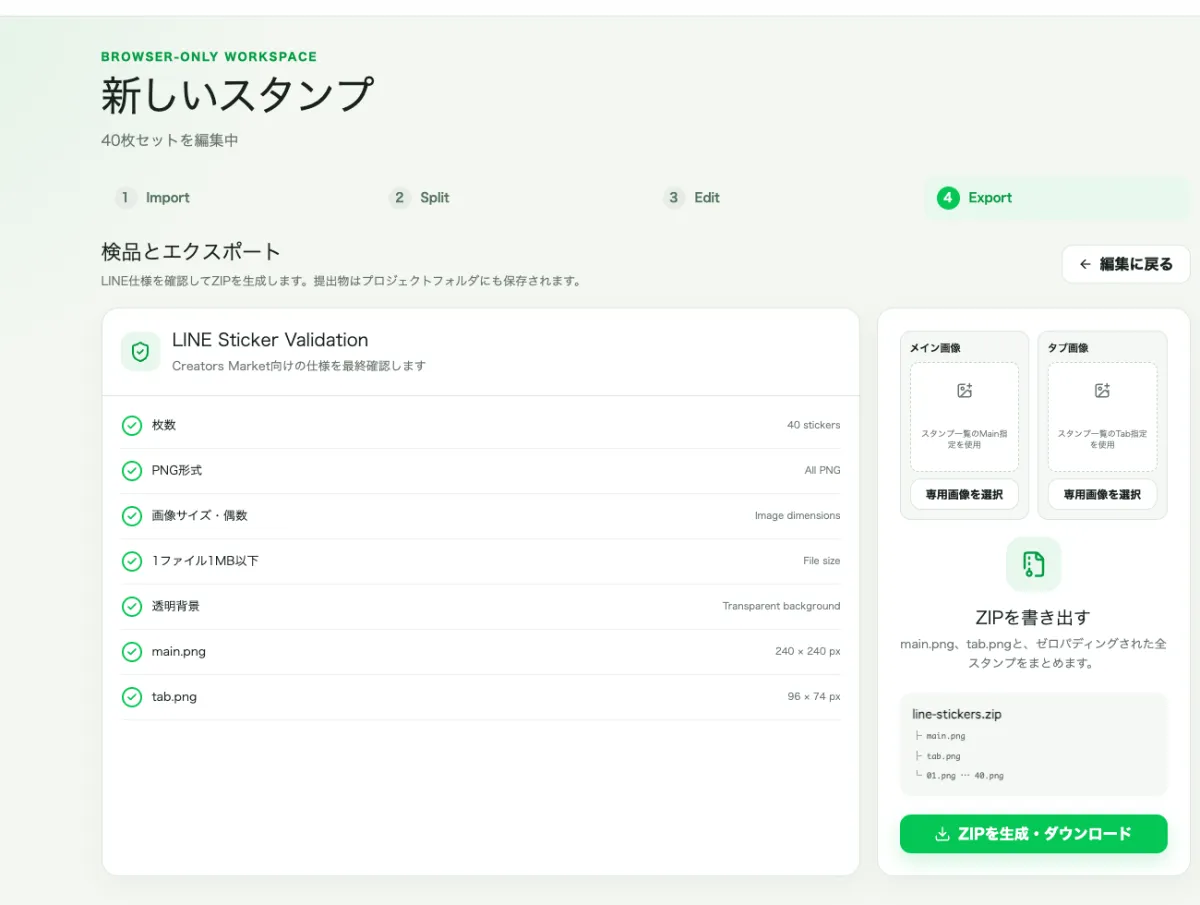Click the check icon for 画像サイズ・偶数
1200x905 pixels.
[132, 516]
